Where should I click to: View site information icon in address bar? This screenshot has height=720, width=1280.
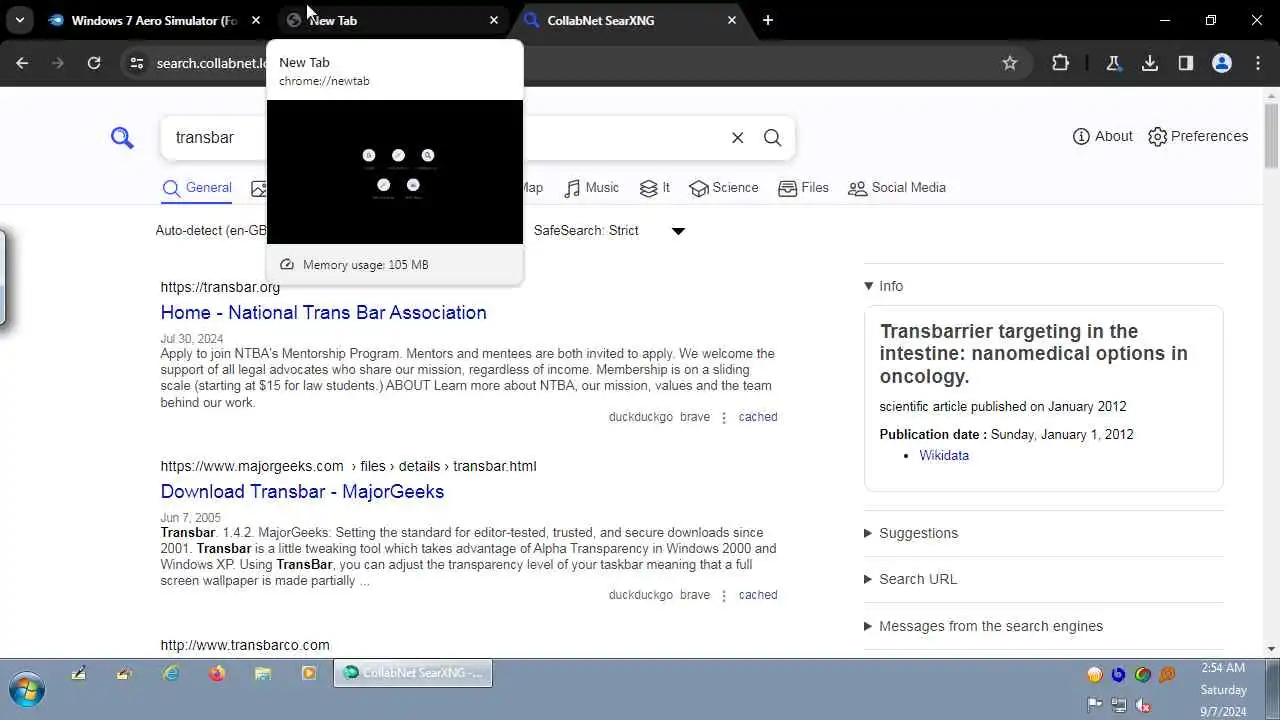point(137,63)
